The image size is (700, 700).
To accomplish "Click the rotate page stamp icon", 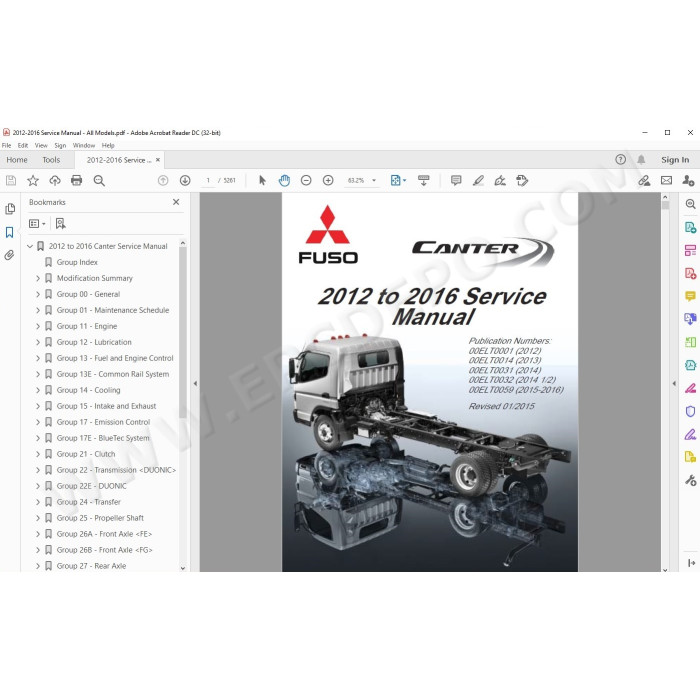I will point(522,180).
